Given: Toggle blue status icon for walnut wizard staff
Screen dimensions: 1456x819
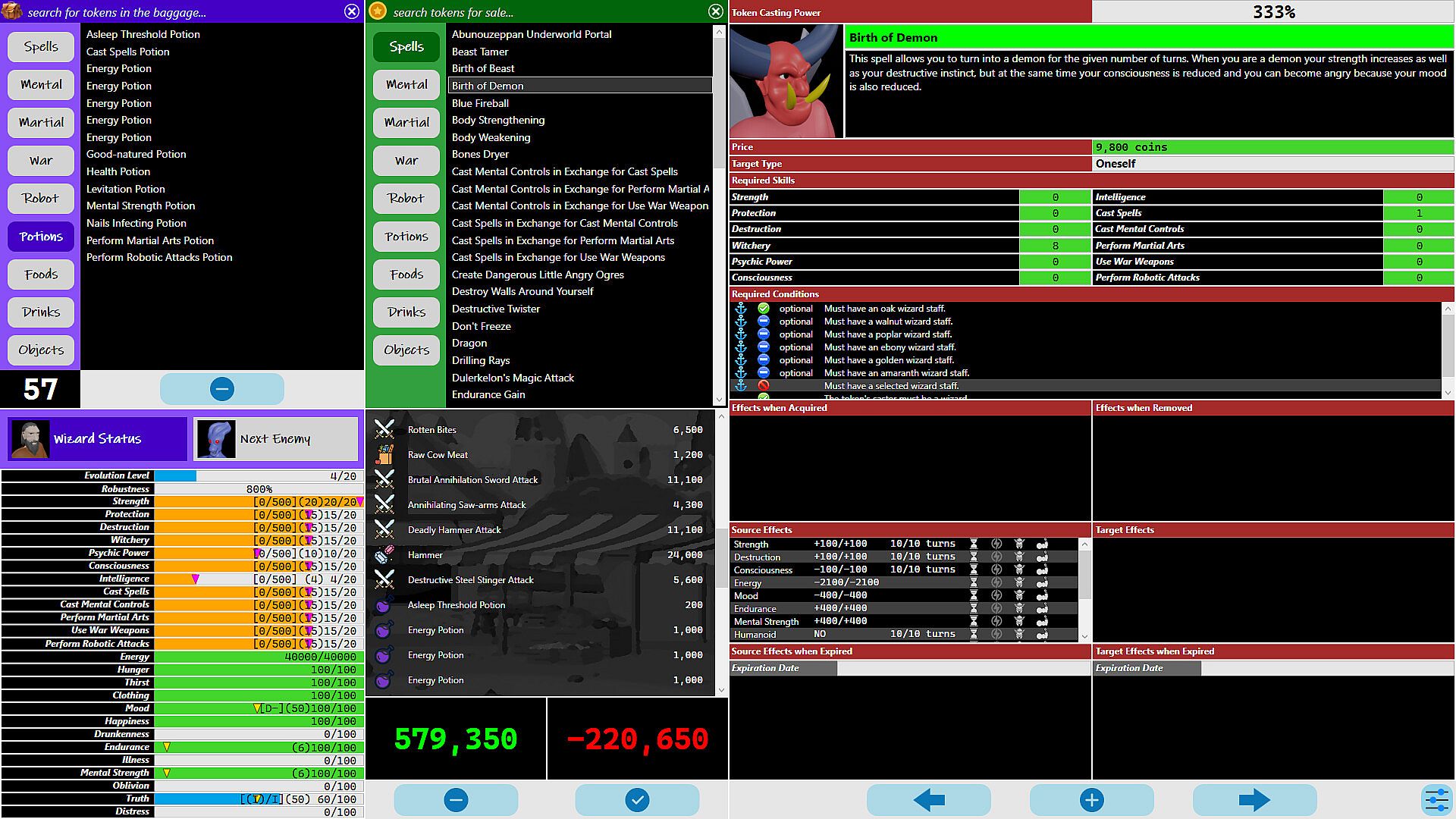Looking at the screenshot, I should 764,322.
